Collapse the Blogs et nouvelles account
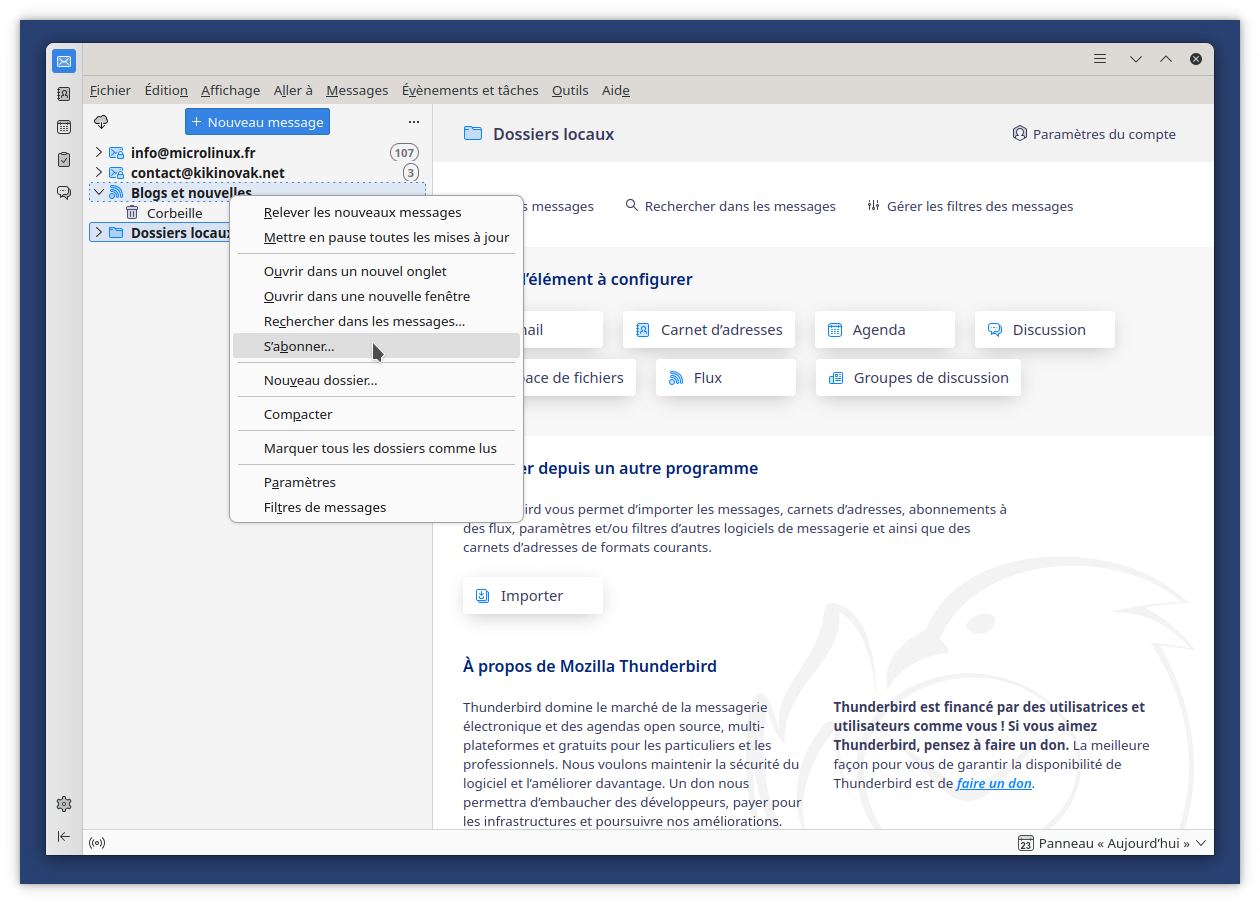Image resolution: width=1260 pixels, height=904 pixels. [x=98, y=192]
